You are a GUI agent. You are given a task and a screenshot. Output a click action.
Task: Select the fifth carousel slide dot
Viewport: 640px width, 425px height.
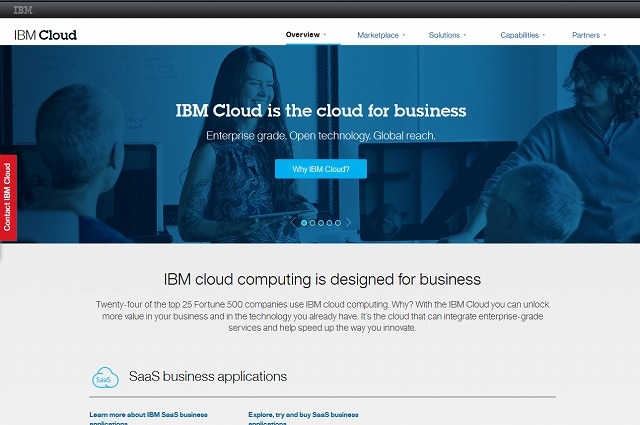pyautogui.click(x=338, y=223)
